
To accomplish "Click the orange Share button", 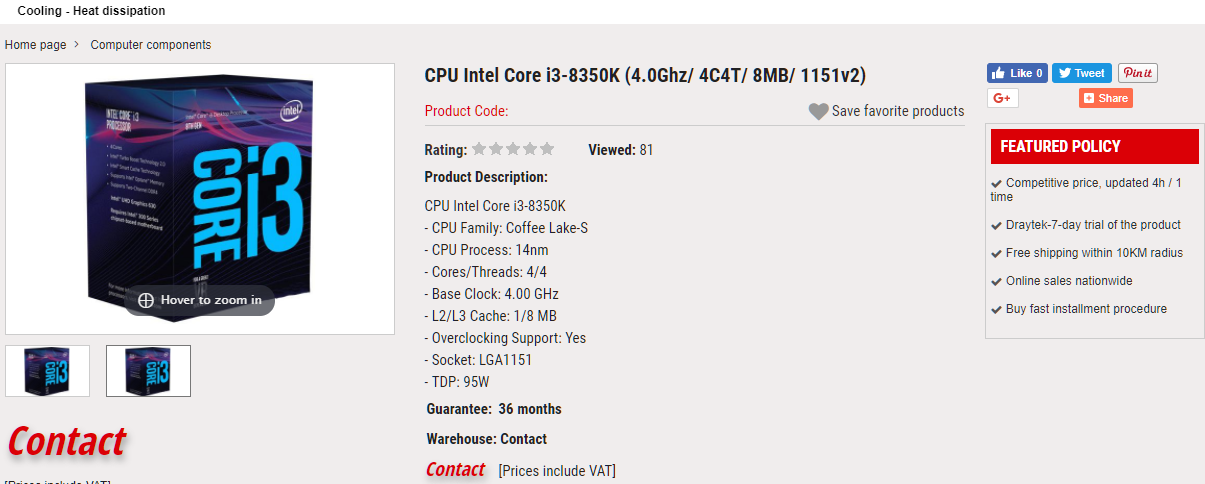I will (1105, 98).
